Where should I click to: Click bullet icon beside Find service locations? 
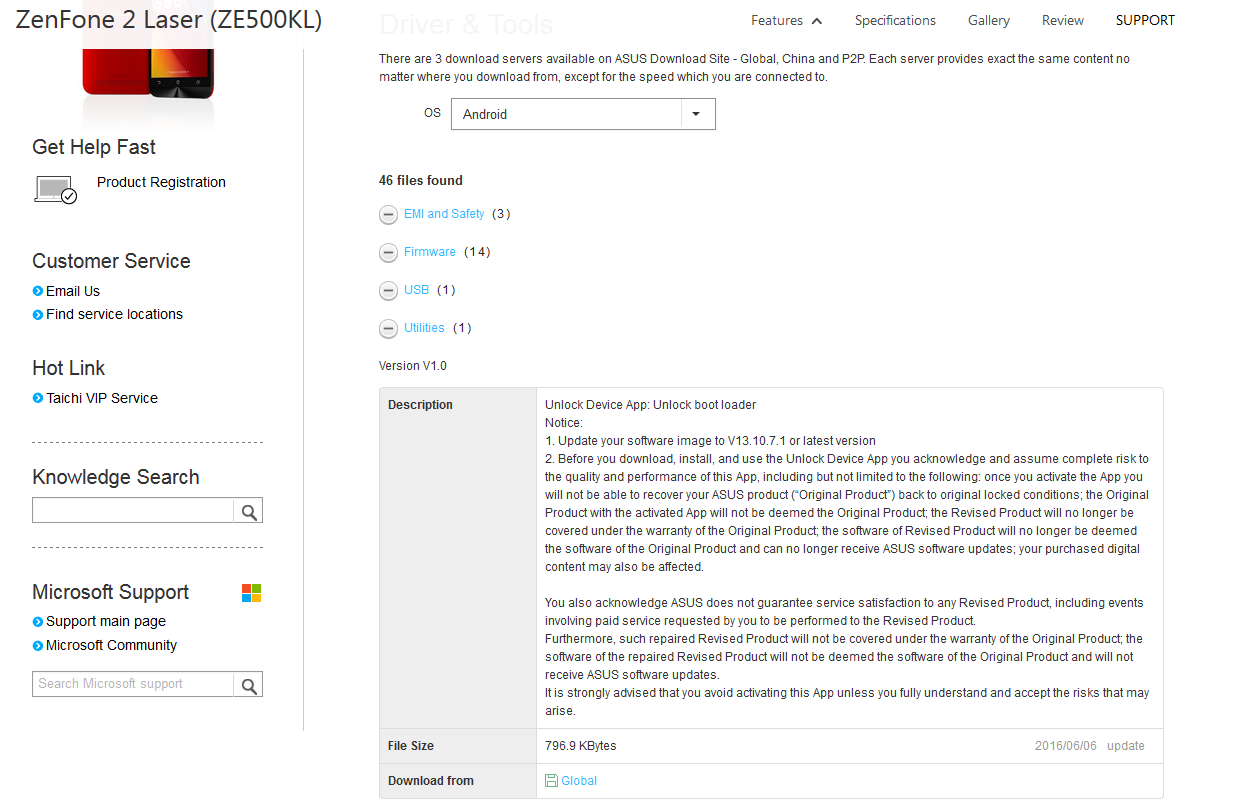coord(38,314)
